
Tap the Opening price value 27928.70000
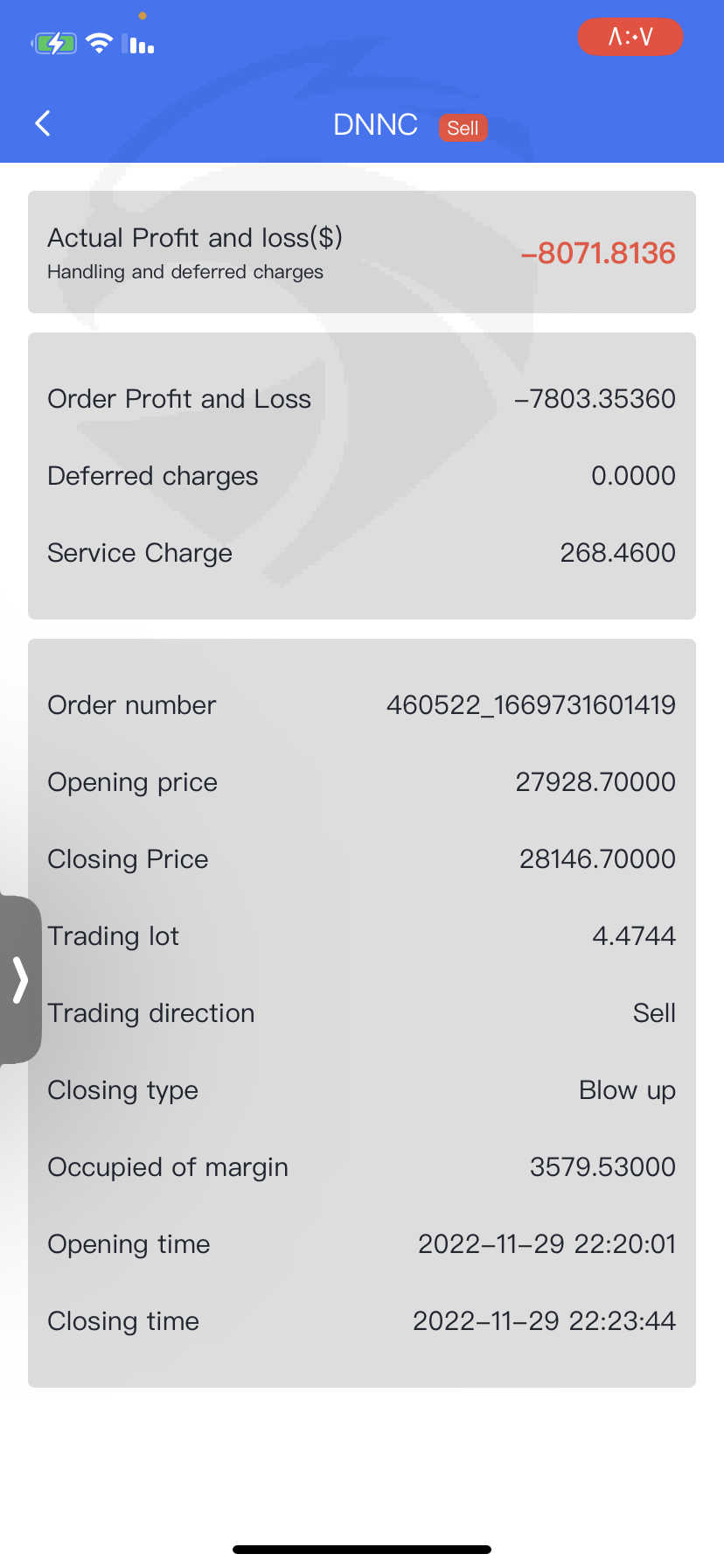tap(595, 782)
